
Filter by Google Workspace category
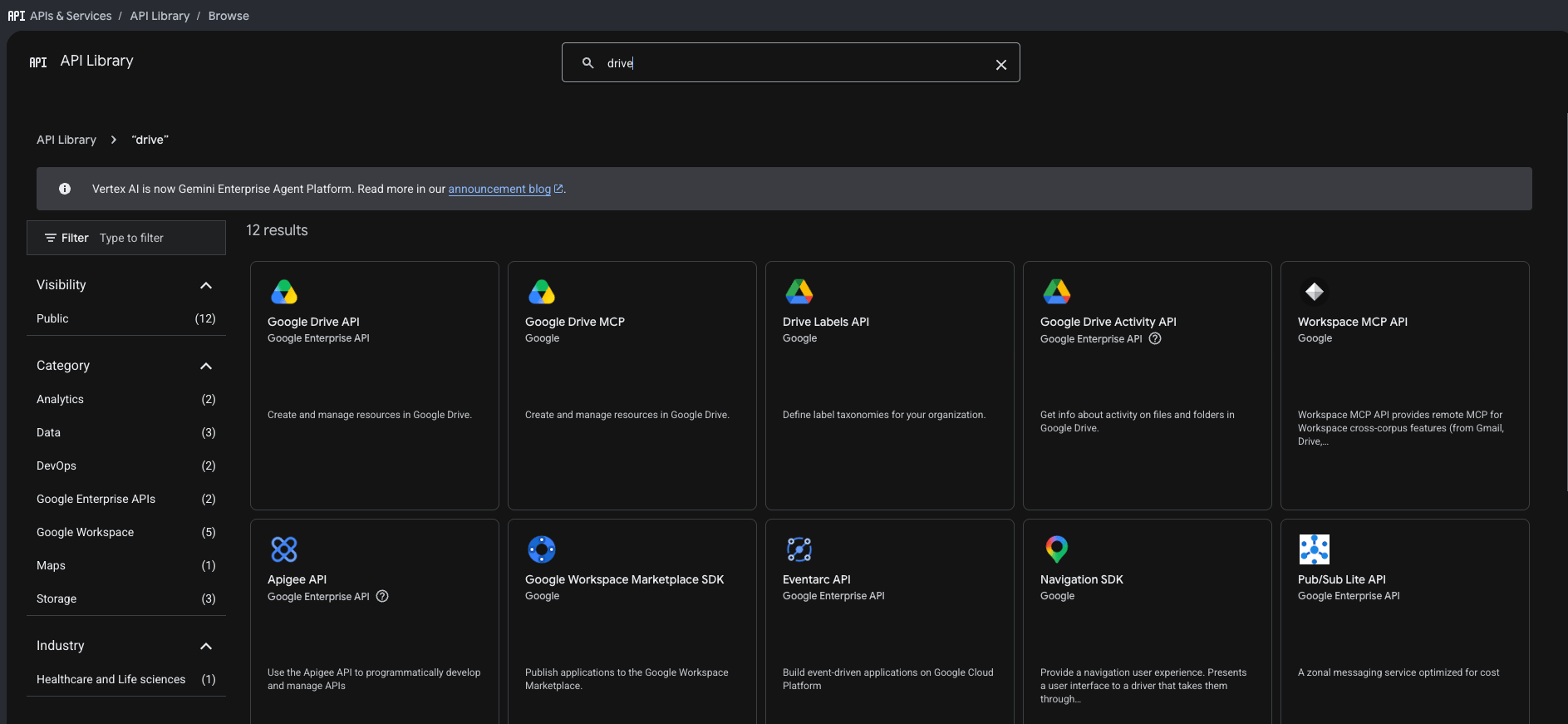click(x=126, y=532)
